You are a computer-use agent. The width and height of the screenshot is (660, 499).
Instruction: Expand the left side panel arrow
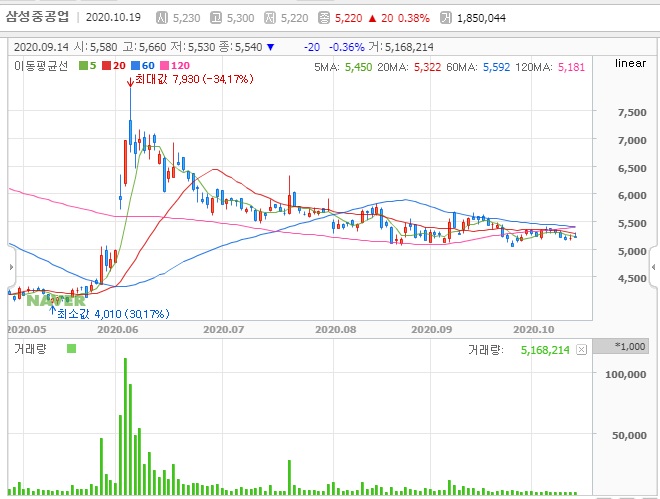tap(11, 267)
